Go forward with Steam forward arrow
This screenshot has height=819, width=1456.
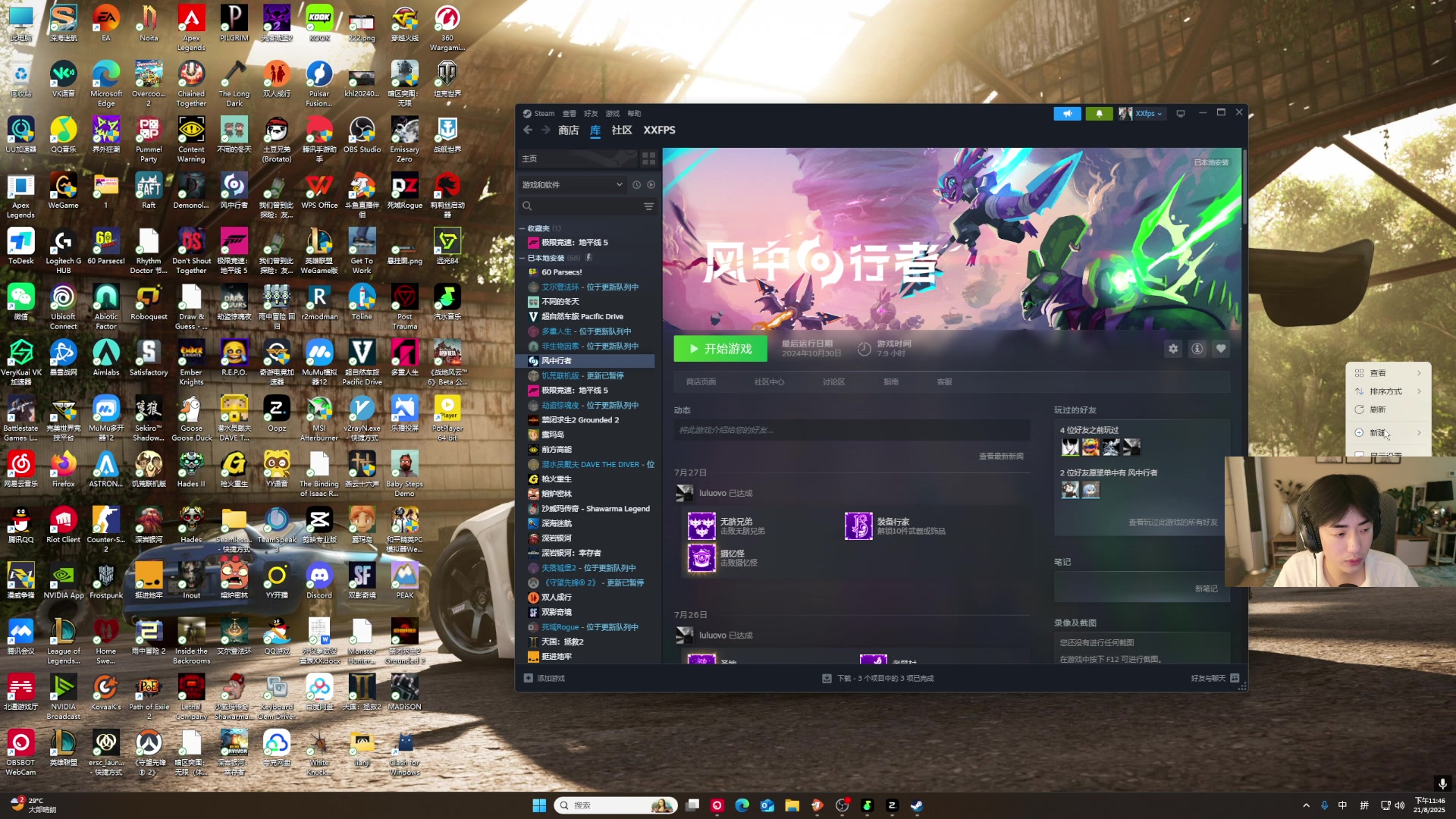[545, 130]
